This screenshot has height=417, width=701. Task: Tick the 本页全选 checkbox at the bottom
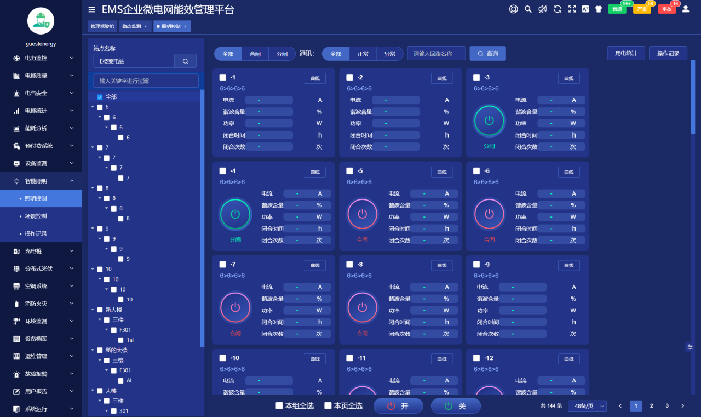point(327,406)
